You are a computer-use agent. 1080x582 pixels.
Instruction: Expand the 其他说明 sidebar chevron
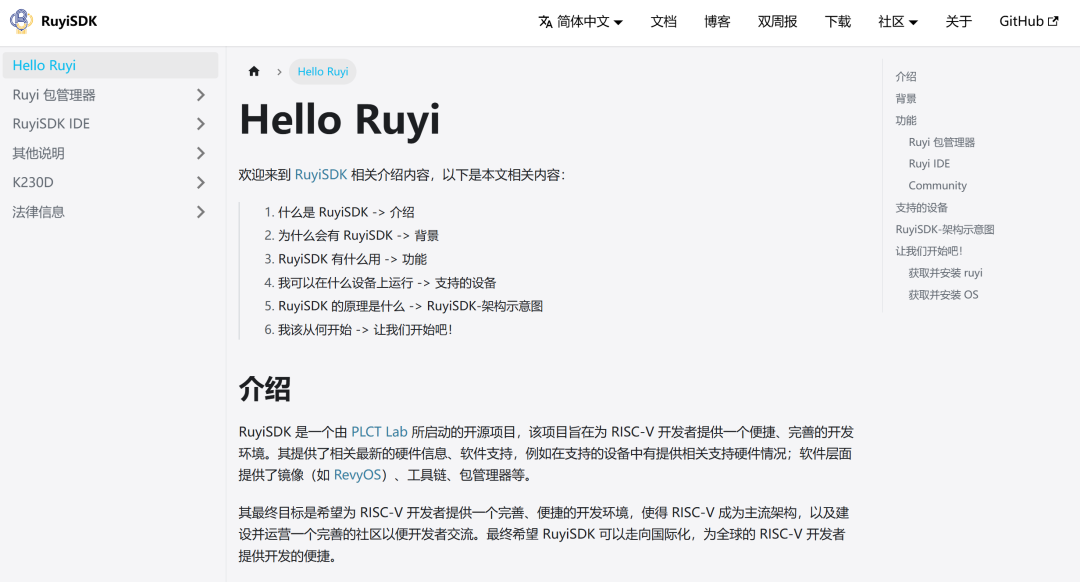[x=200, y=153]
